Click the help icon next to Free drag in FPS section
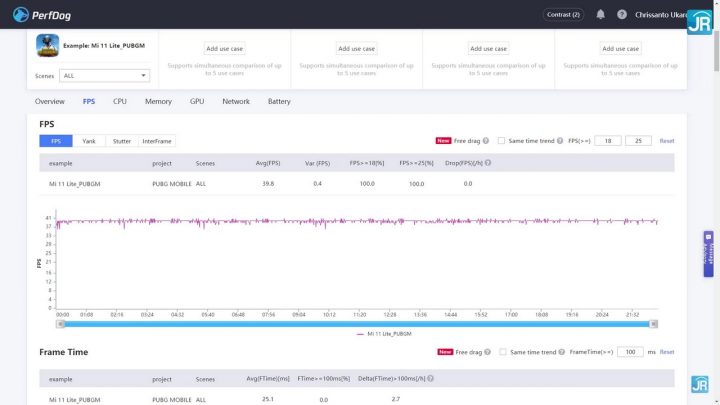This screenshot has height=405, width=720. pyautogui.click(x=486, y=141)
